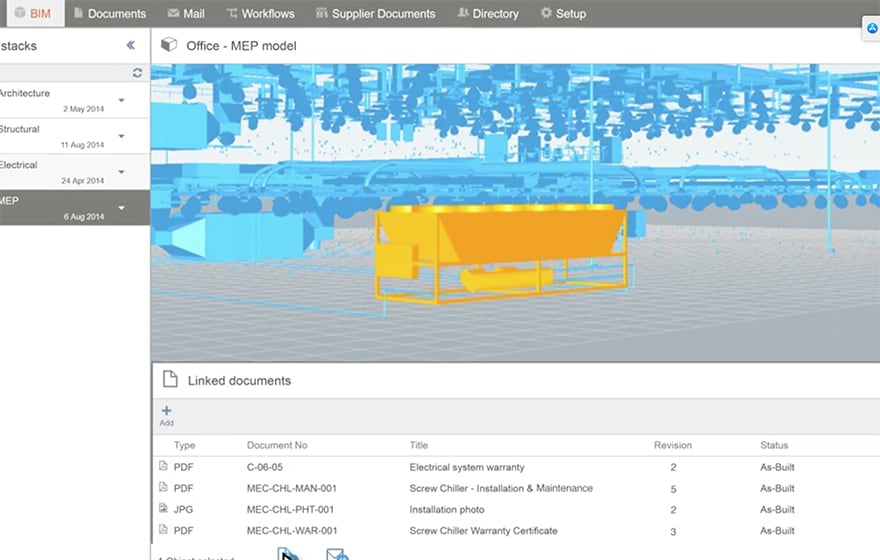The width and height of the screenshot is (880, 560).
Task: Expand the Structural stack dropdown
Action: coord(121,136)
